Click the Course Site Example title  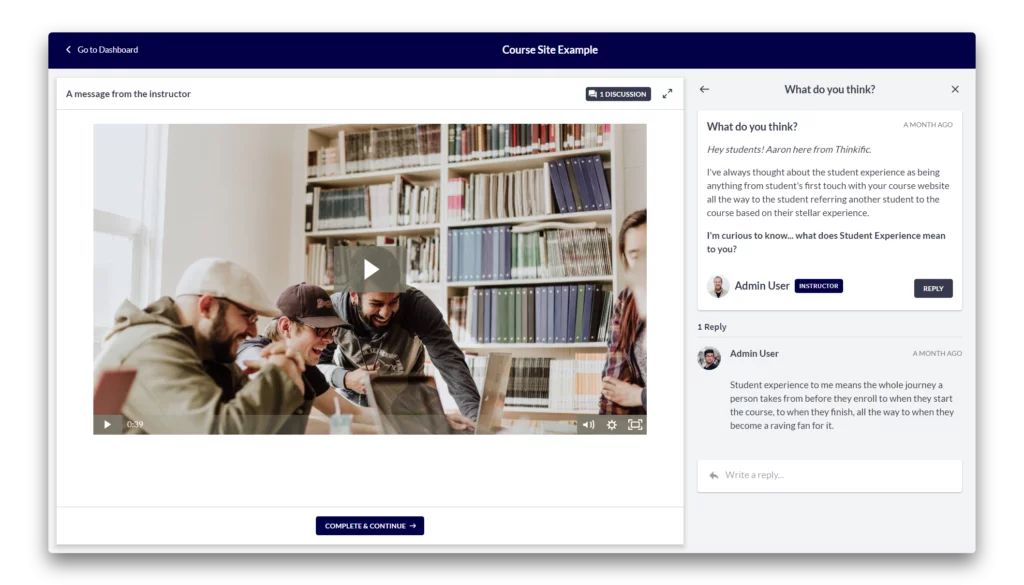549,50
